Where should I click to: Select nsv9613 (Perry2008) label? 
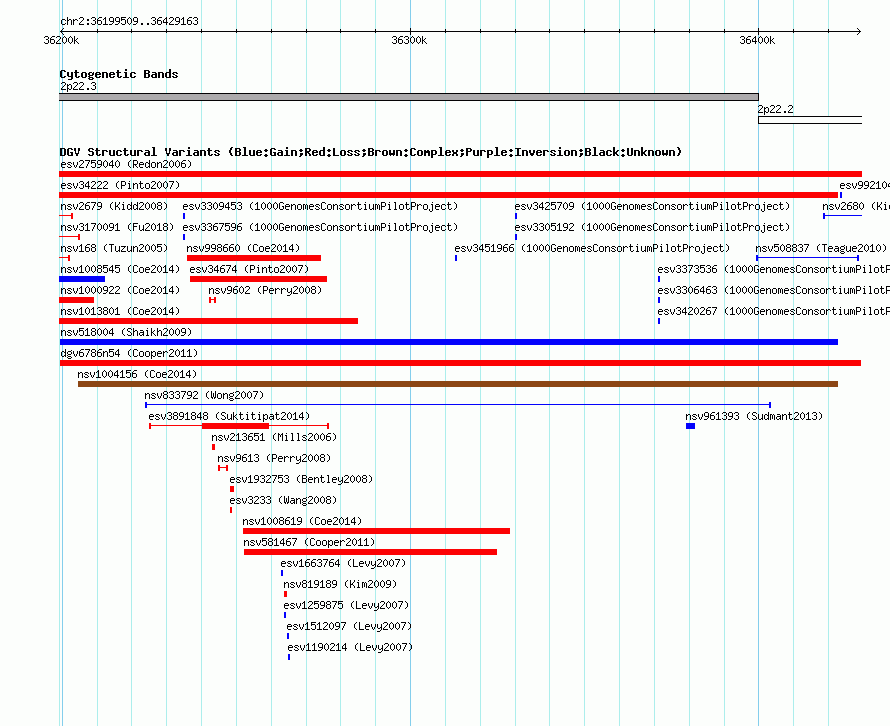coord(274,458)
